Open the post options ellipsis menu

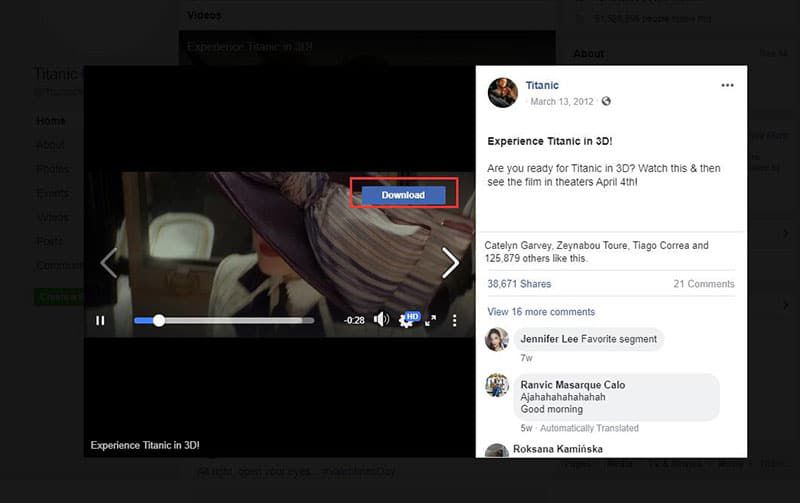[727, 85]
